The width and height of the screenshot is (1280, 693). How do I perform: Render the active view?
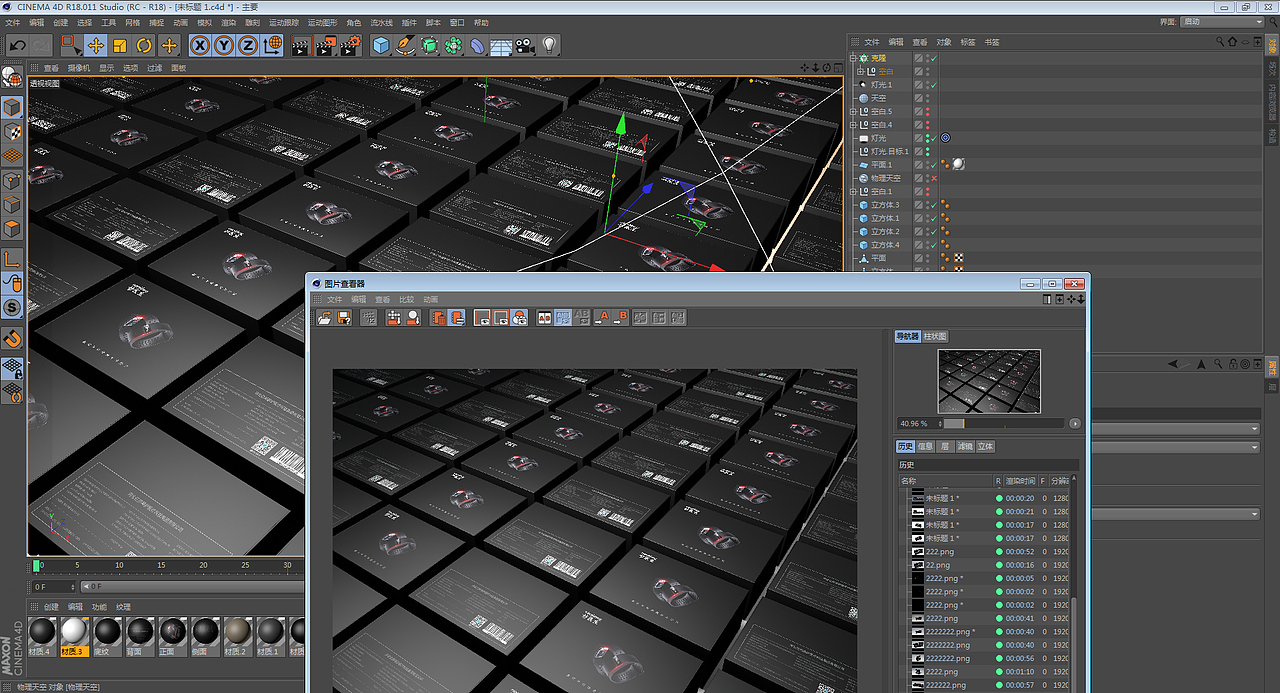301,45
